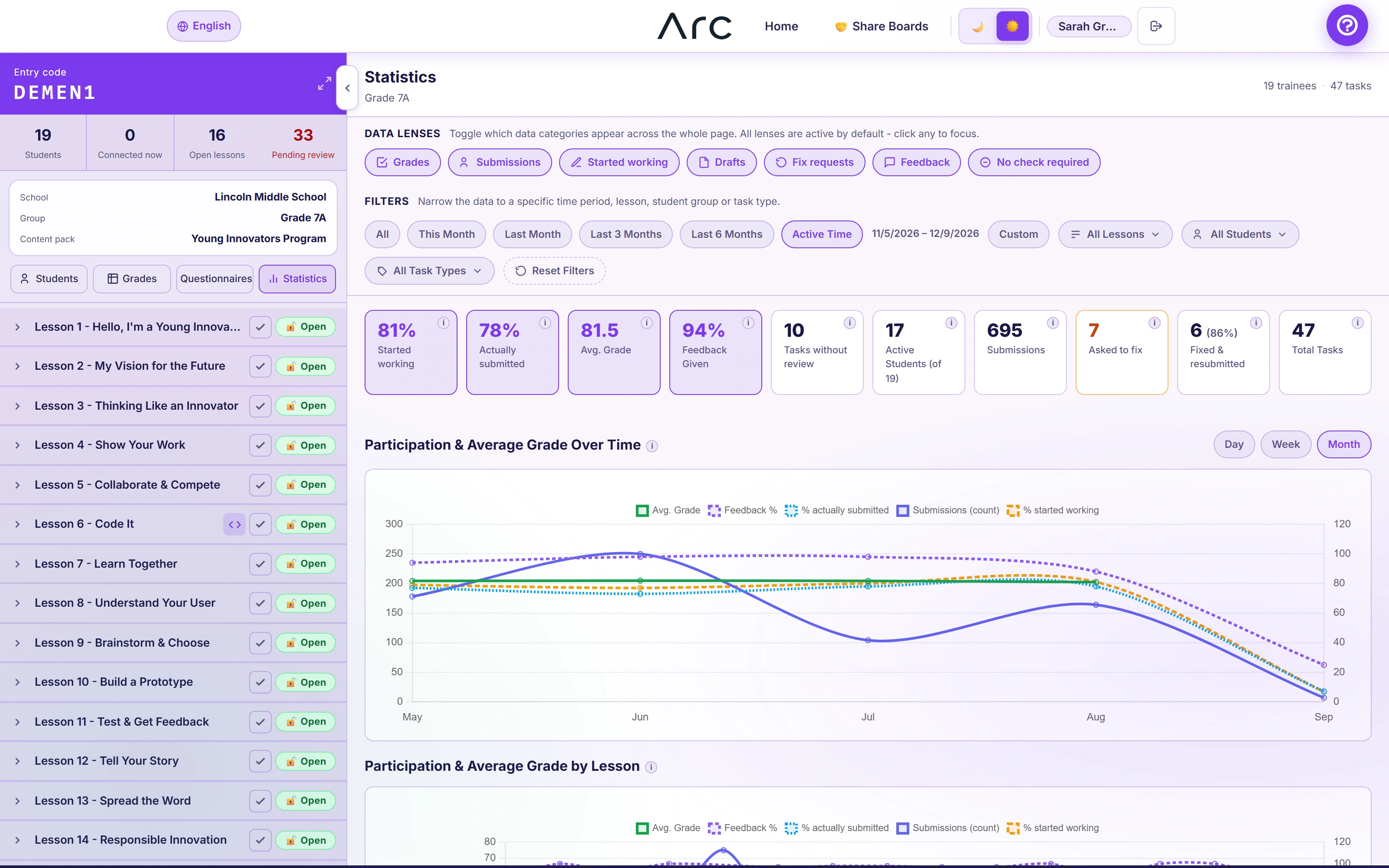Open the All Lessons dropdown

[1115, 234]
